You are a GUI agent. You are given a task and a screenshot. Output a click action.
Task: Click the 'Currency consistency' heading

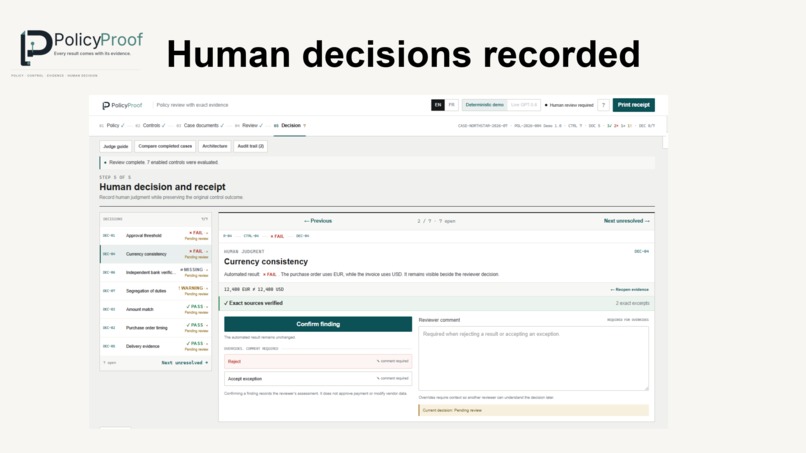coord(266,262)
